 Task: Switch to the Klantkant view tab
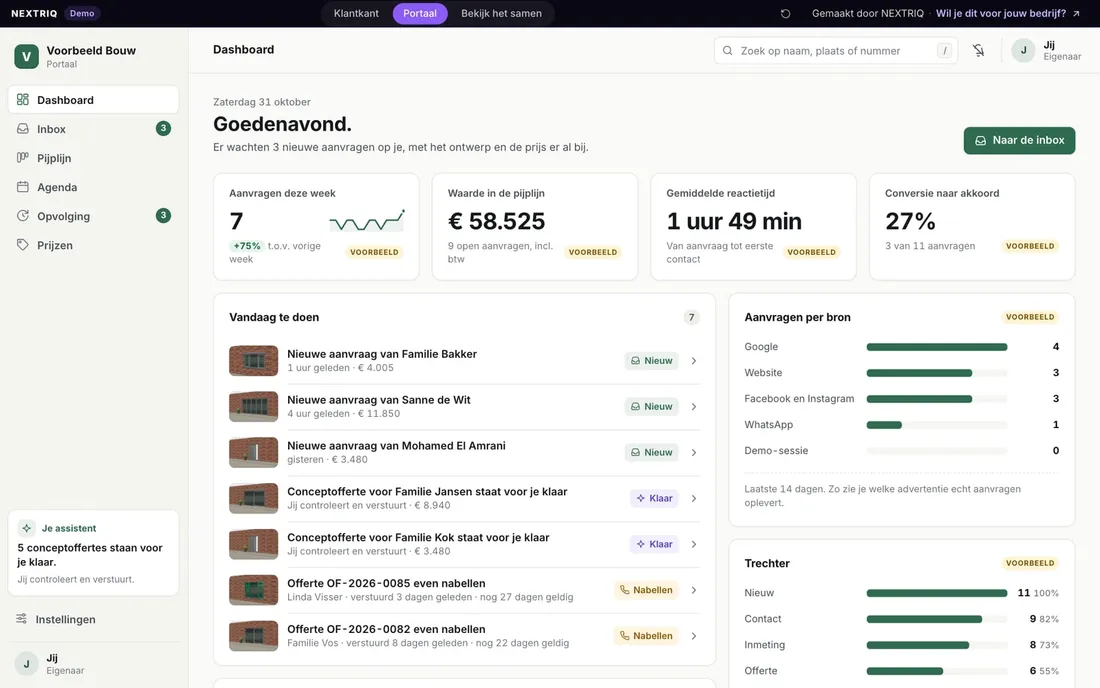coord(356,13)
